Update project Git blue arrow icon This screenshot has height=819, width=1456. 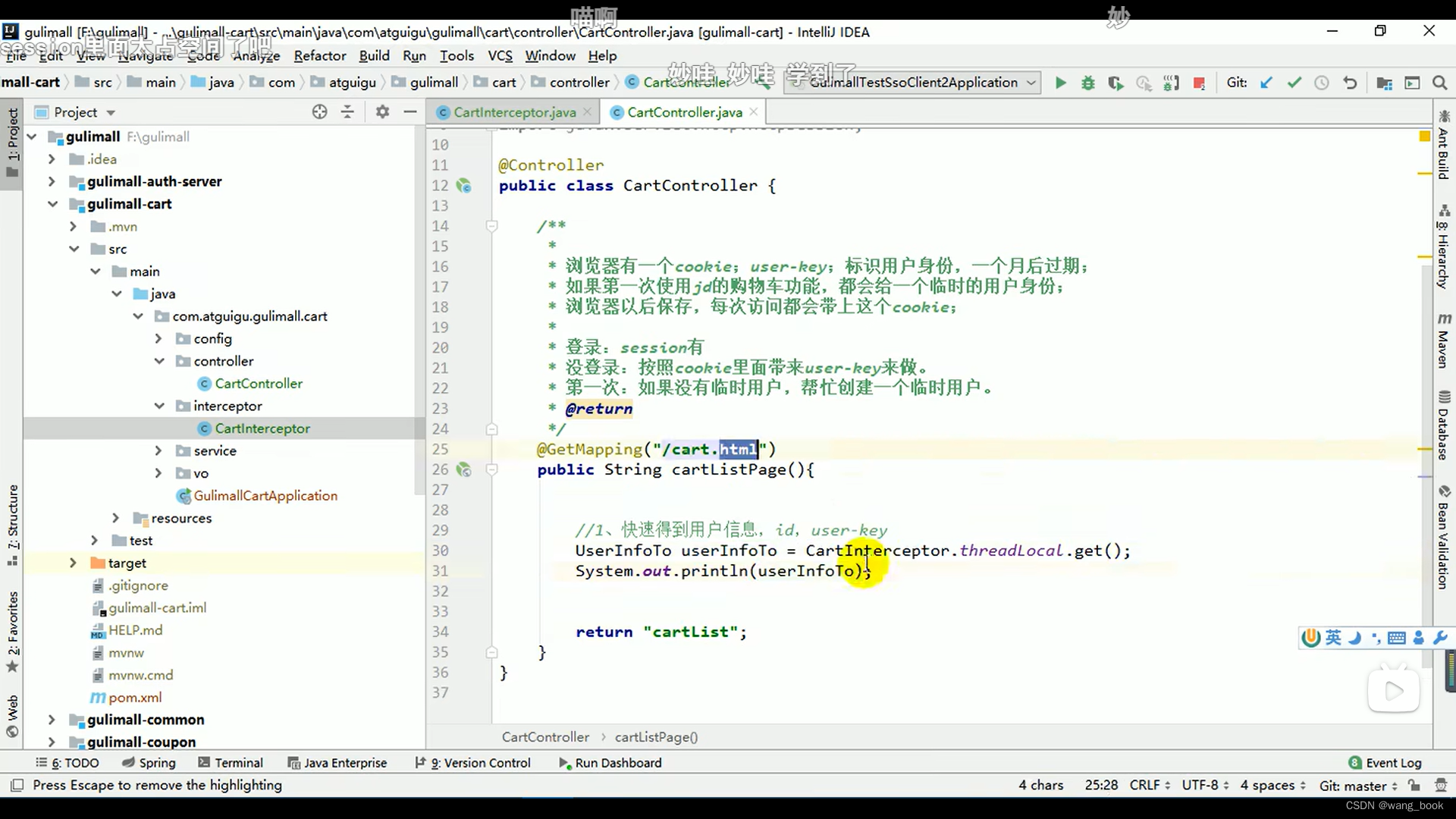pos(1266,83)
